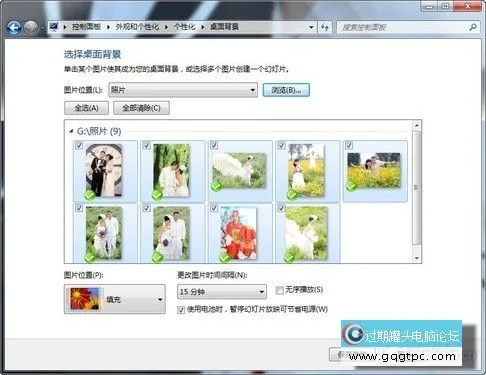The image size is (486, 375).
Task: Select the kissing couple by trees thumbnail
Action: [x=172, y=170]
